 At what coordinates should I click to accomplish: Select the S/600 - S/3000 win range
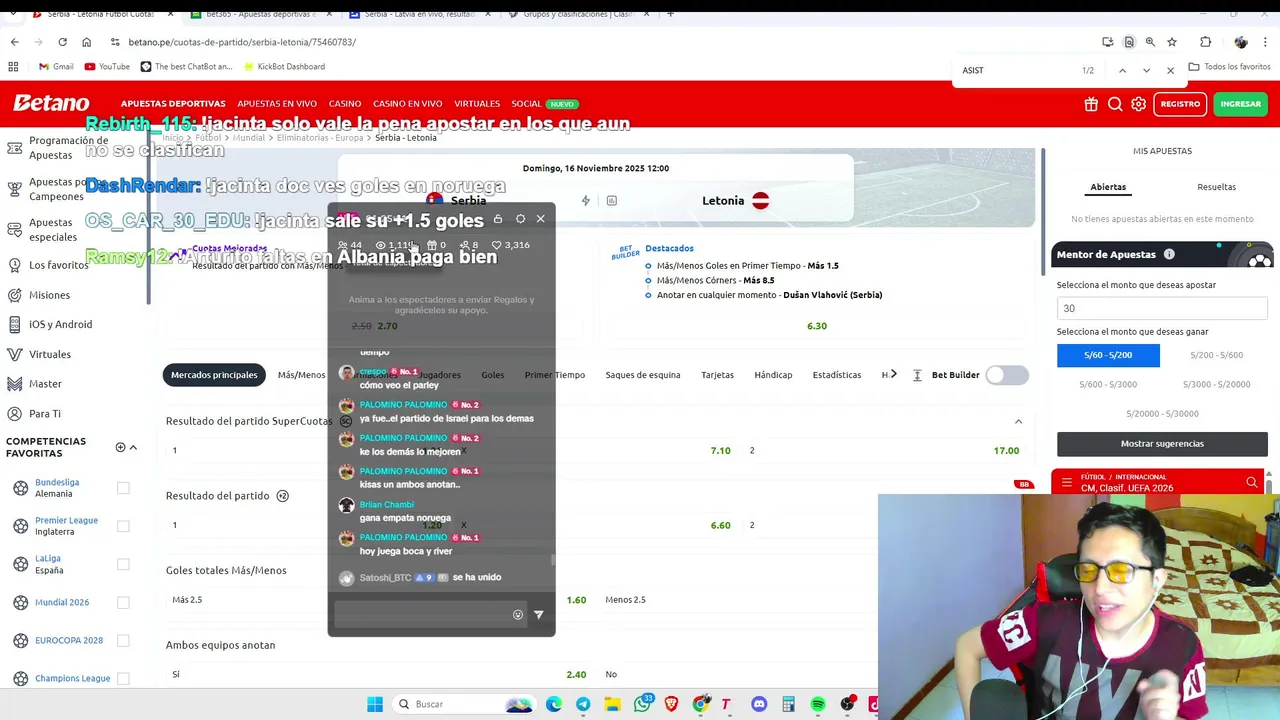(x=1108, y=384)
